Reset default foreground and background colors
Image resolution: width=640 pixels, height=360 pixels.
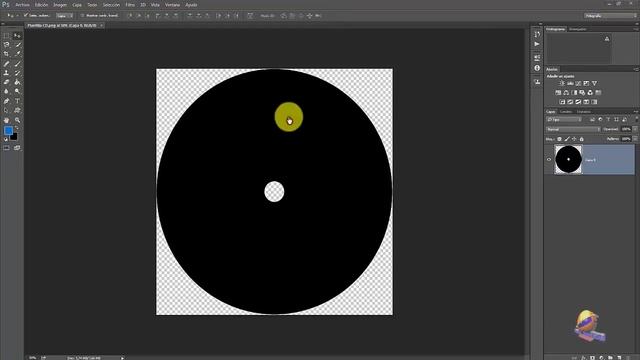click(x=6, y=139)
